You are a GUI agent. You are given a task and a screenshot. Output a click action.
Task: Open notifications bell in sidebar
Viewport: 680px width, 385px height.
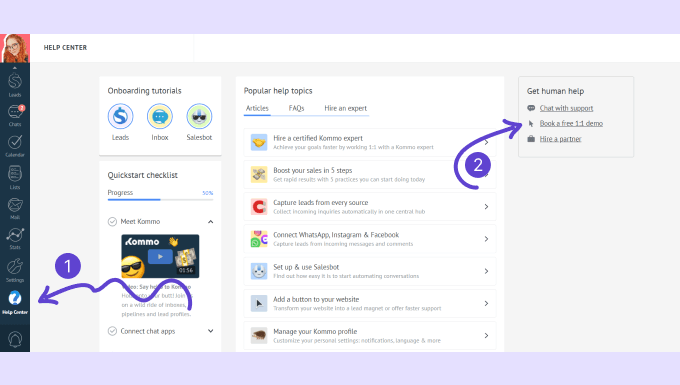(15, 339)
